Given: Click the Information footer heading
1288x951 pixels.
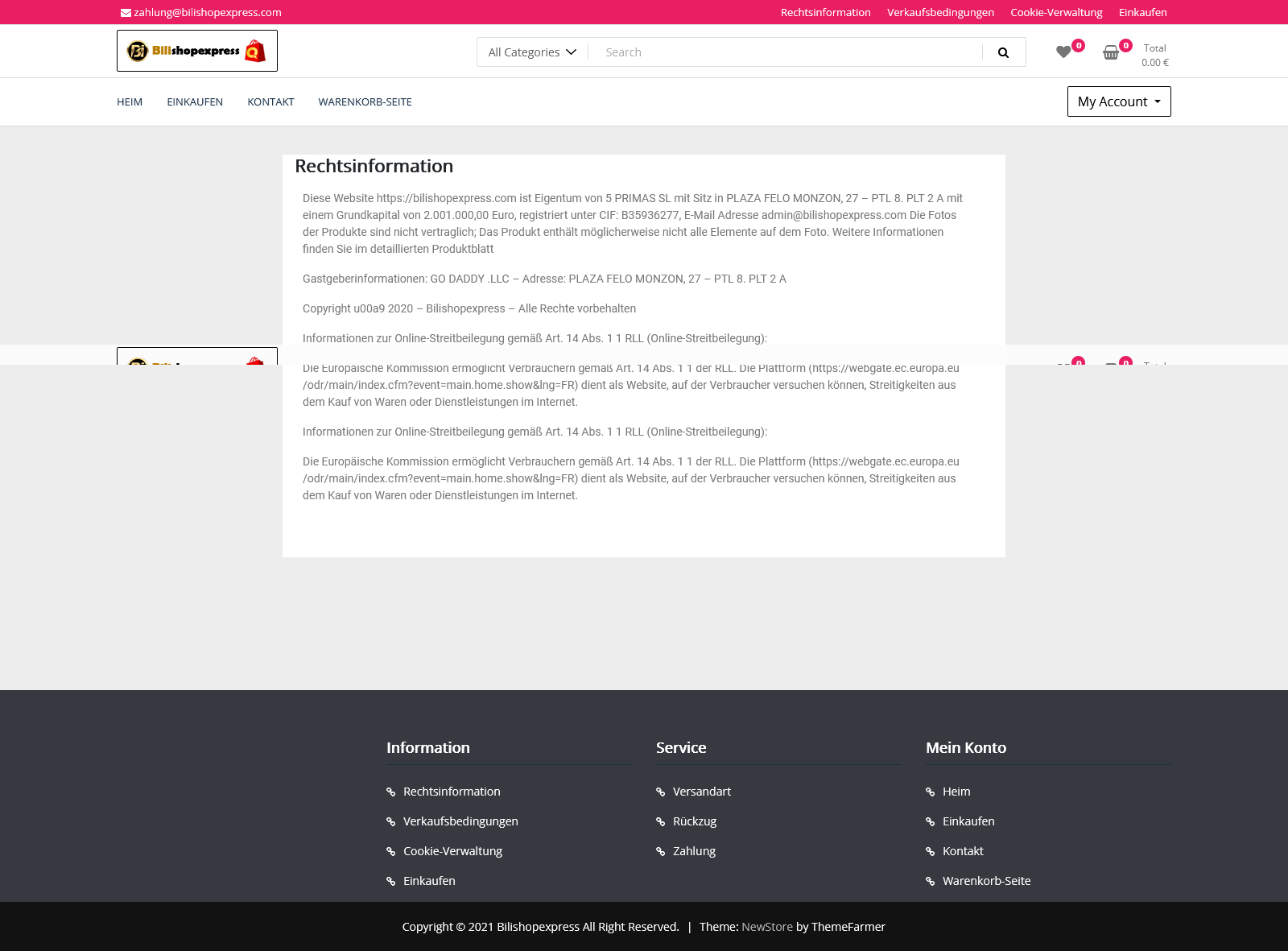Looking at the screenshot, I should point(428,747).
